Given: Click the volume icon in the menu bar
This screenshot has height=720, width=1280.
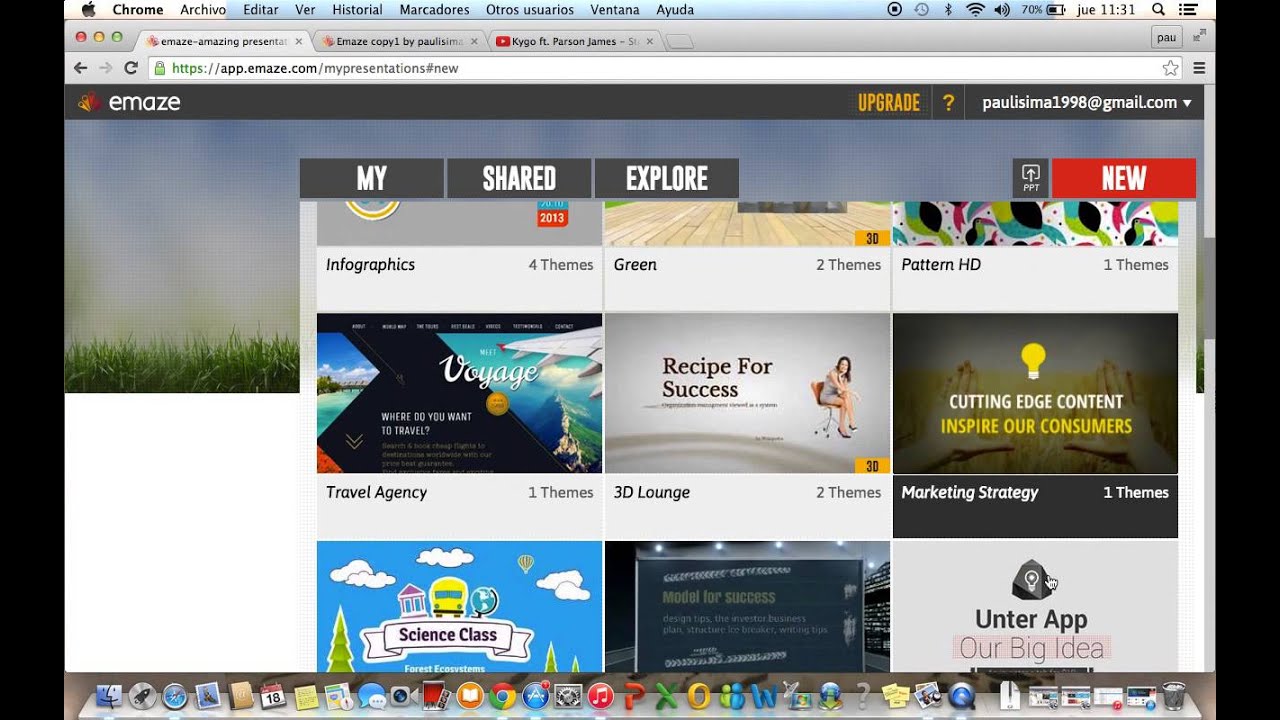Looking at the screenshot, I should coord(1002,10).
